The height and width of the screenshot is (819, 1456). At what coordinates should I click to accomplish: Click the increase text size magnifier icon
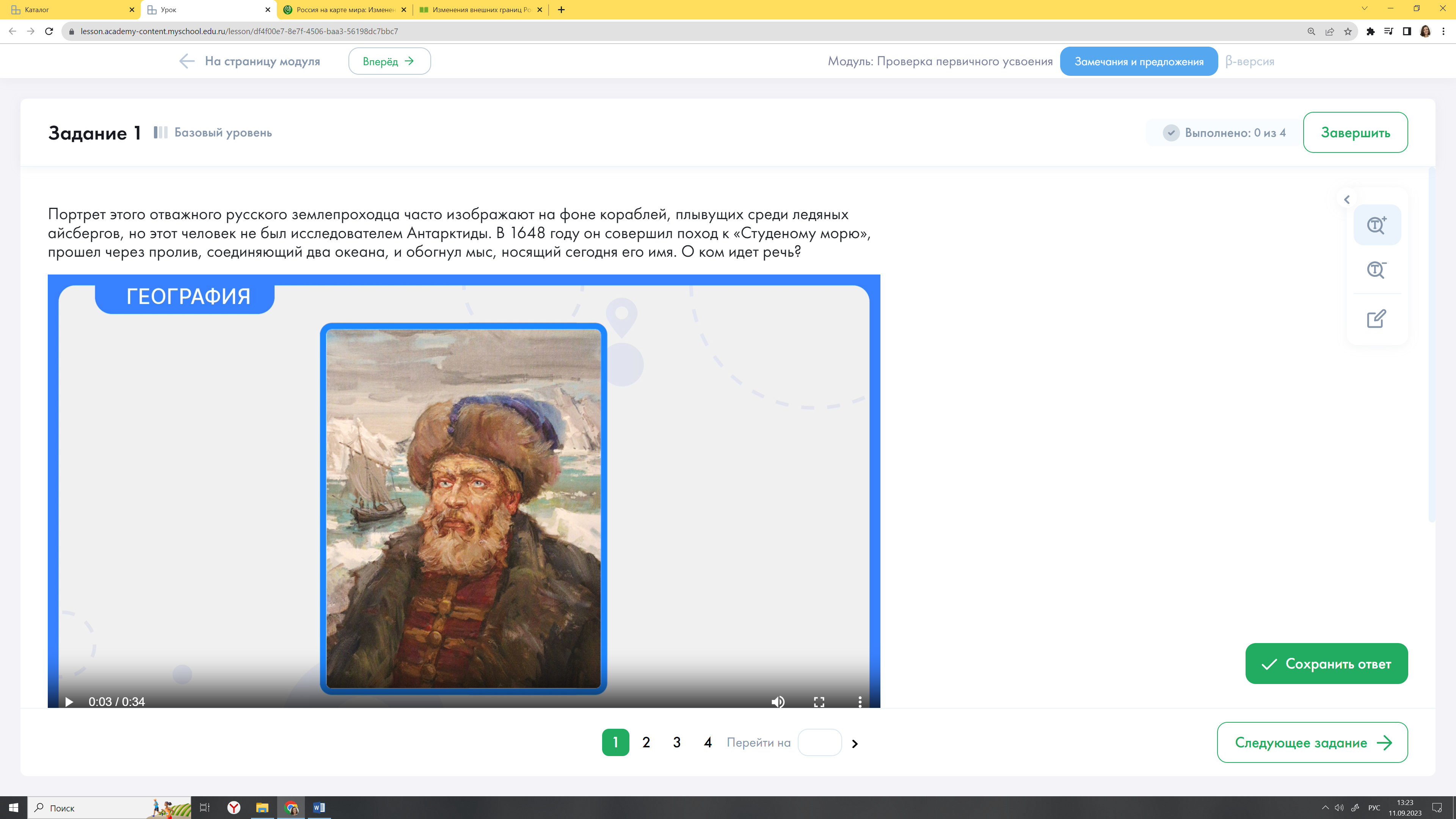click(1376, 225)
